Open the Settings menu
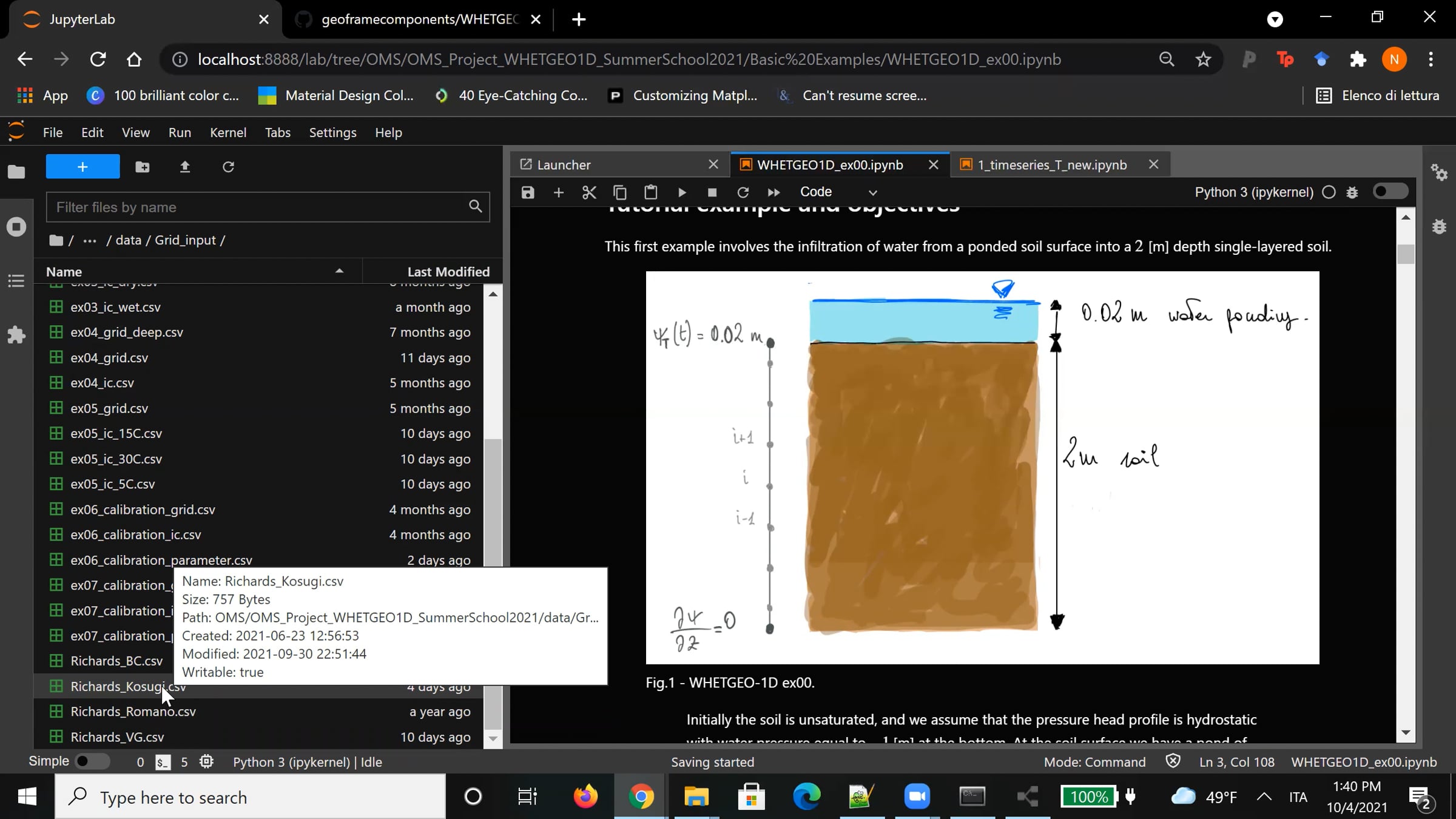Screen dimensions: 1456x819 [x=332, y=132]
